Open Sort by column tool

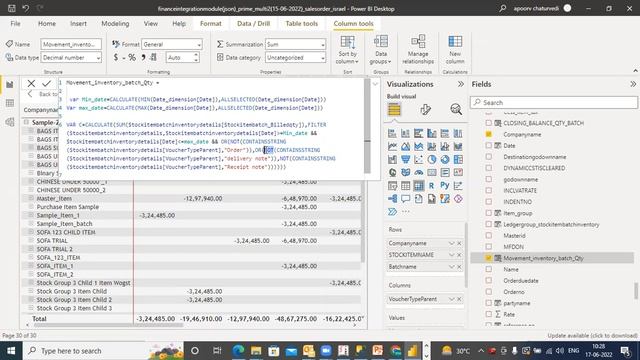pos(347,50)
